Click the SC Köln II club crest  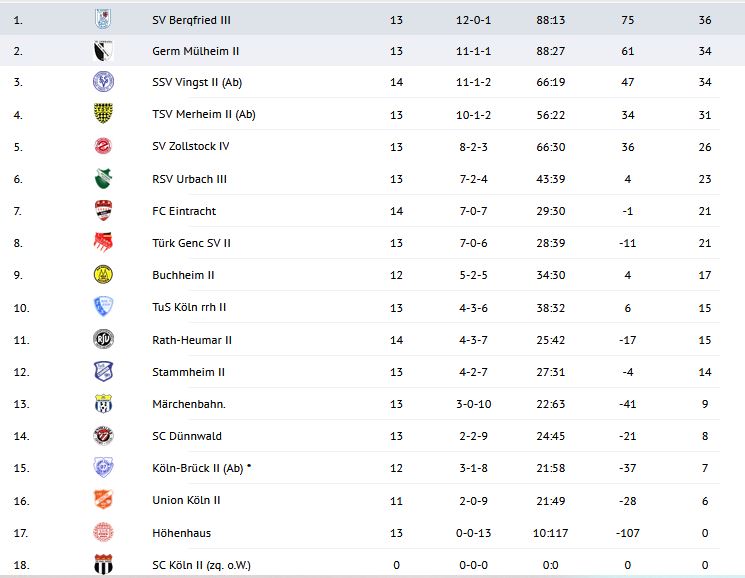click(x=103, y=564)
